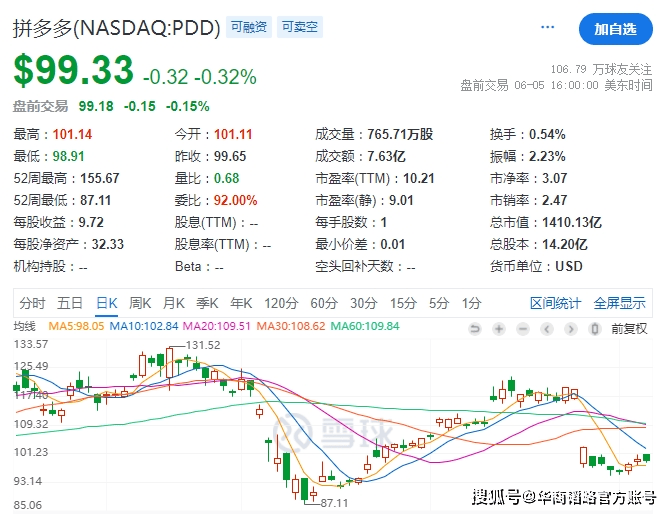The height and width of the screenshot is (514, 671).
Task: Open 全屏显示 fullscreen chart view
Action: pyautogui.click(x=619, y=303)
